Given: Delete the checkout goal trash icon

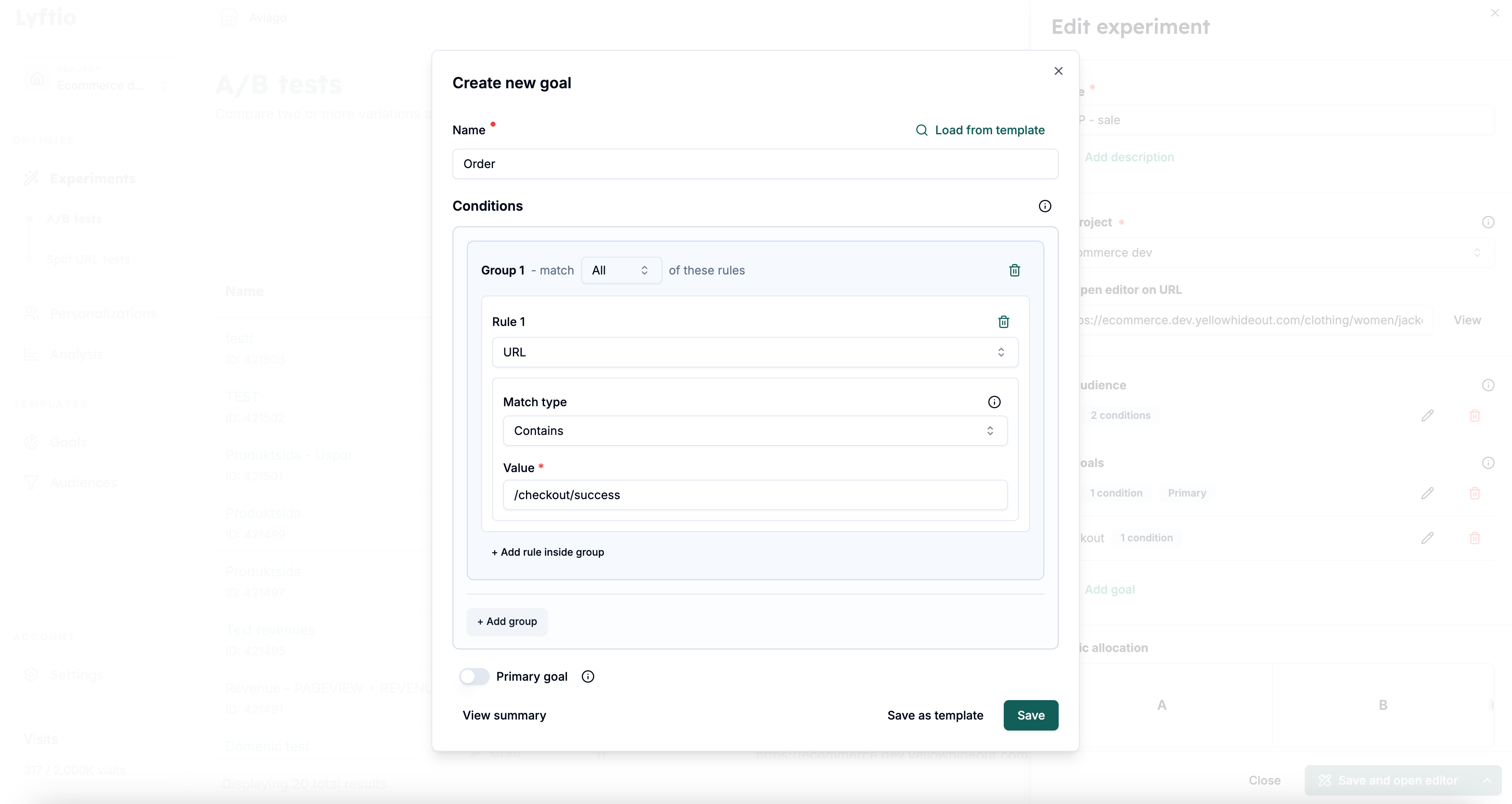Looking at the screenshot, I should pyautogui.click(x=1474, y=538).
